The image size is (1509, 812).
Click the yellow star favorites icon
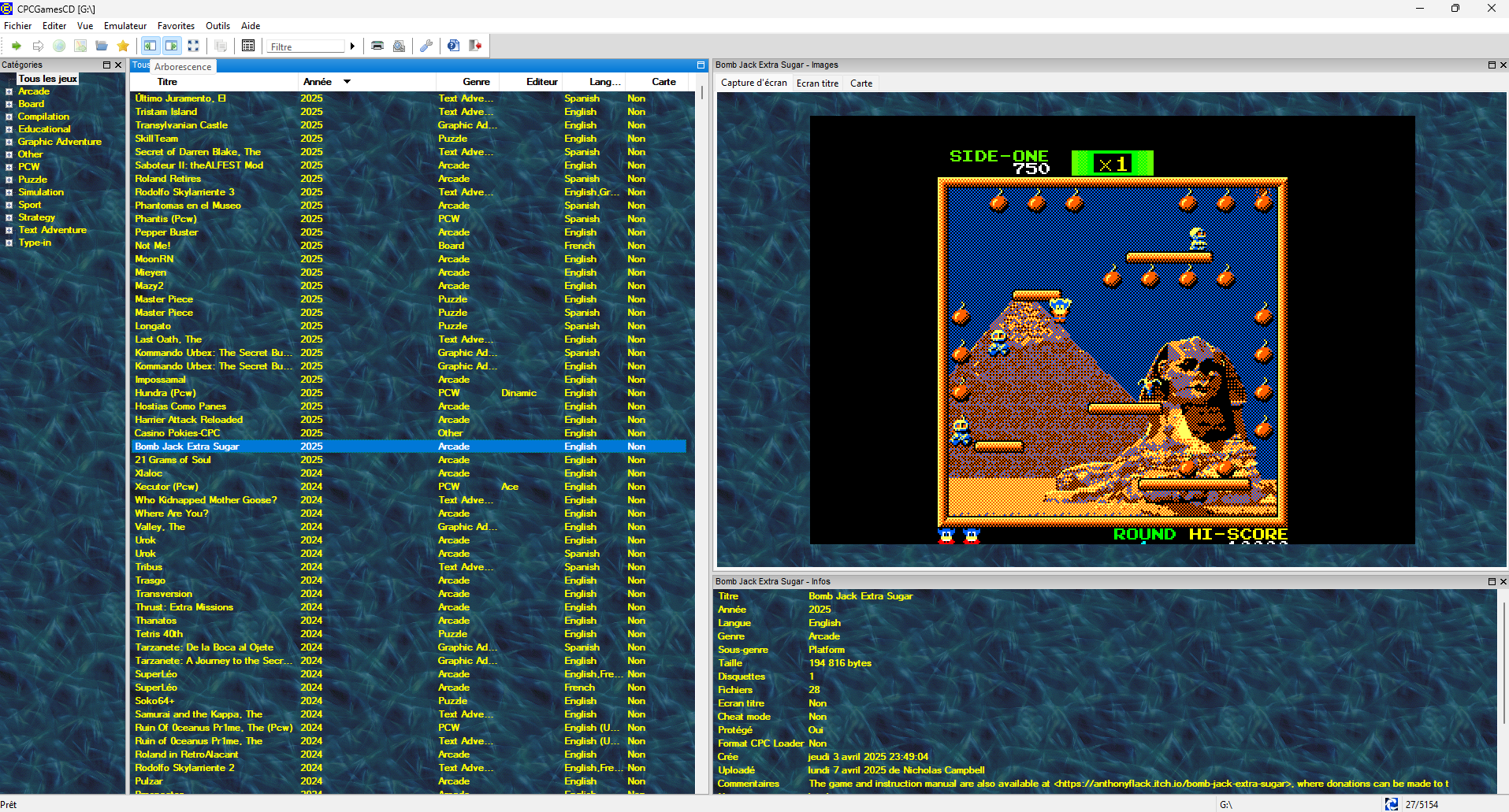pos(123,46)
